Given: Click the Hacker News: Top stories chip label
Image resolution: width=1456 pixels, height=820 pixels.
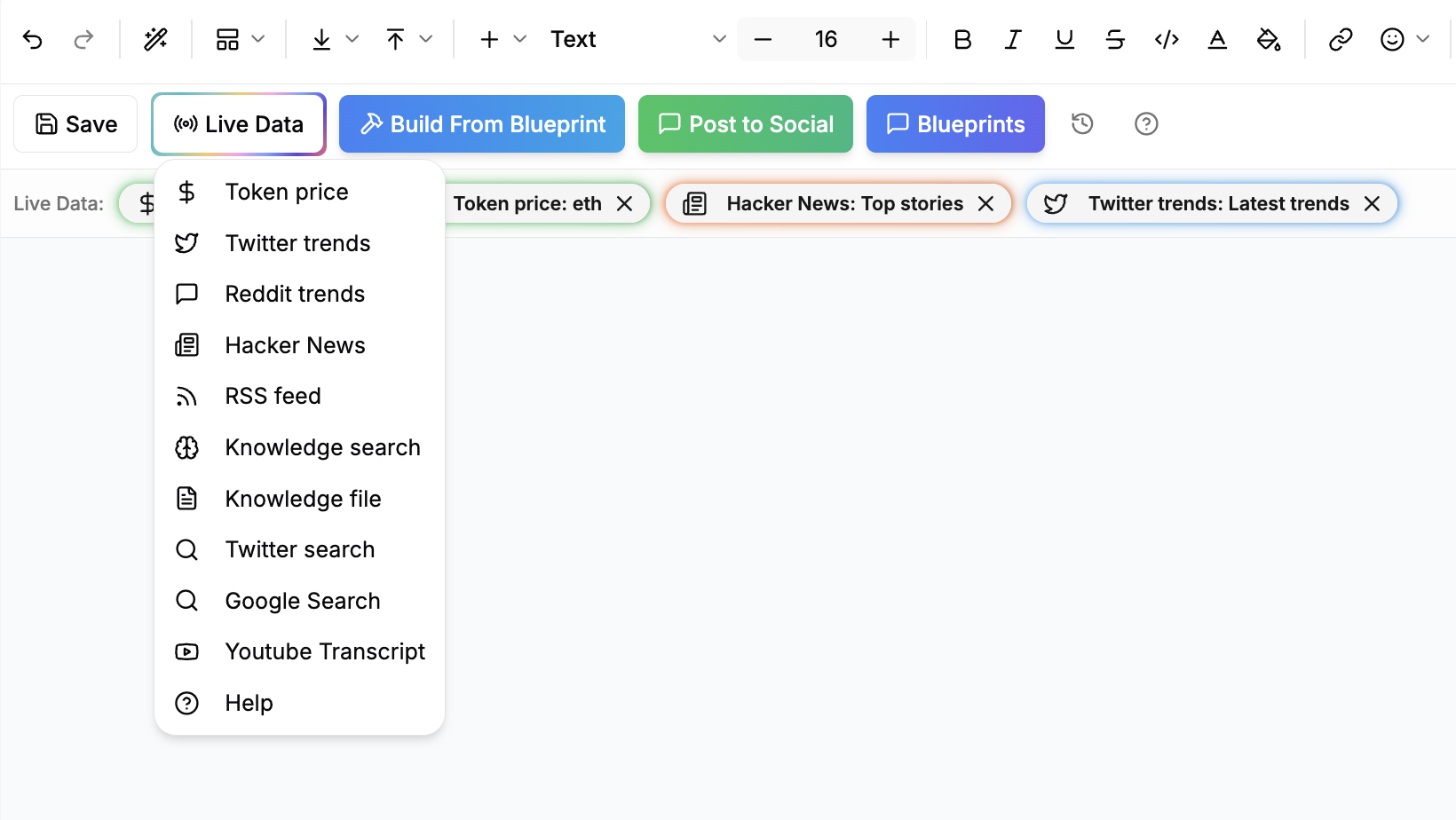Looking at the screenshot, I should pos(844,204).
